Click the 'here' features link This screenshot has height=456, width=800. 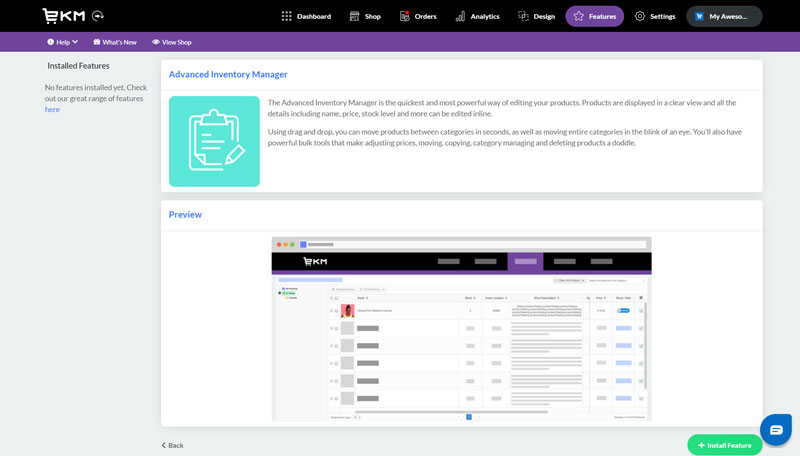coord(52,110)
